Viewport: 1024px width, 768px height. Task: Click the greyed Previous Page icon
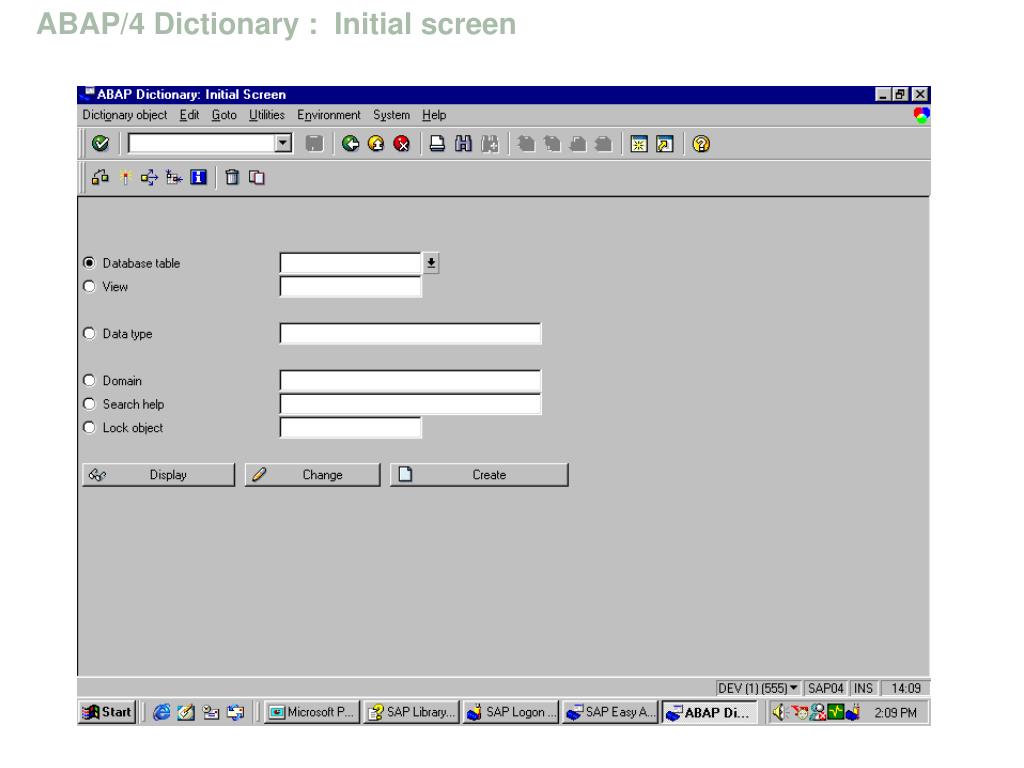(x=552, y=143)
